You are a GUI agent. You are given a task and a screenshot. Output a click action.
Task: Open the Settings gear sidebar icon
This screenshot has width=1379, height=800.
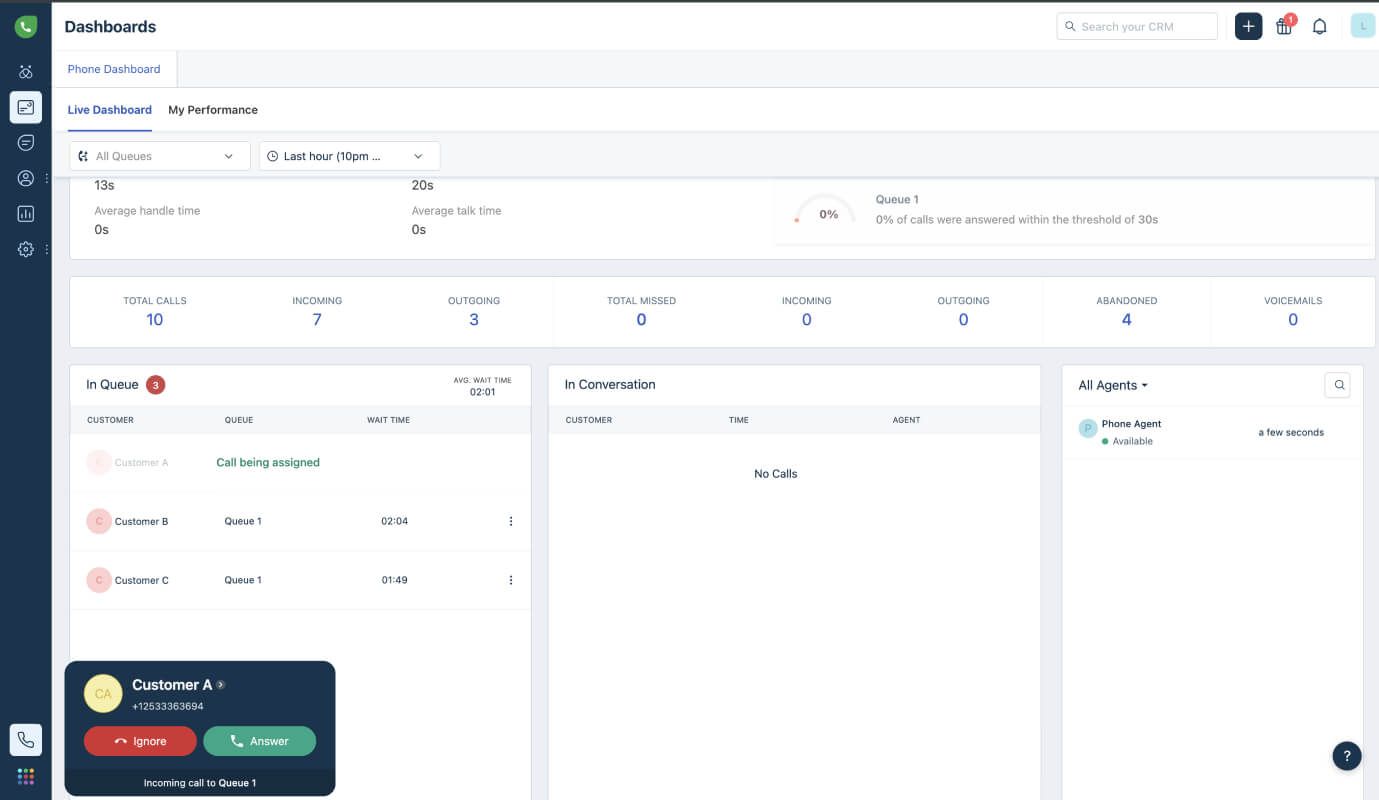click(x=26, y=249)
